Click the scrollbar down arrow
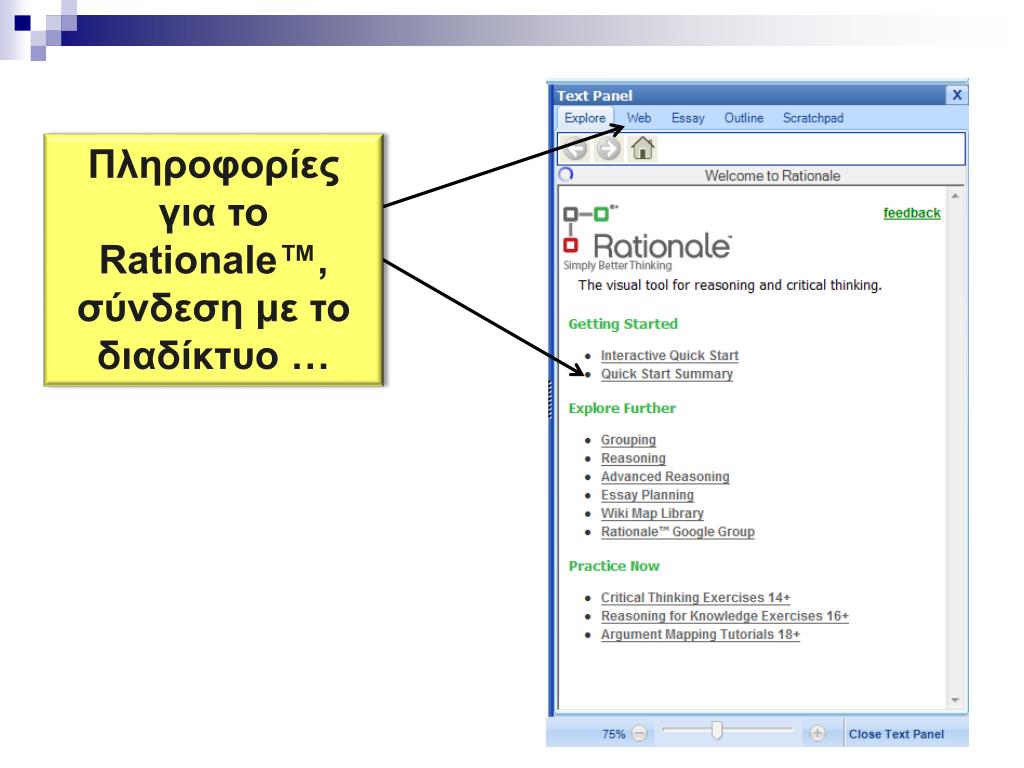Image resolution: width=1024 pixels, height=768 pixels. [955, 700]
